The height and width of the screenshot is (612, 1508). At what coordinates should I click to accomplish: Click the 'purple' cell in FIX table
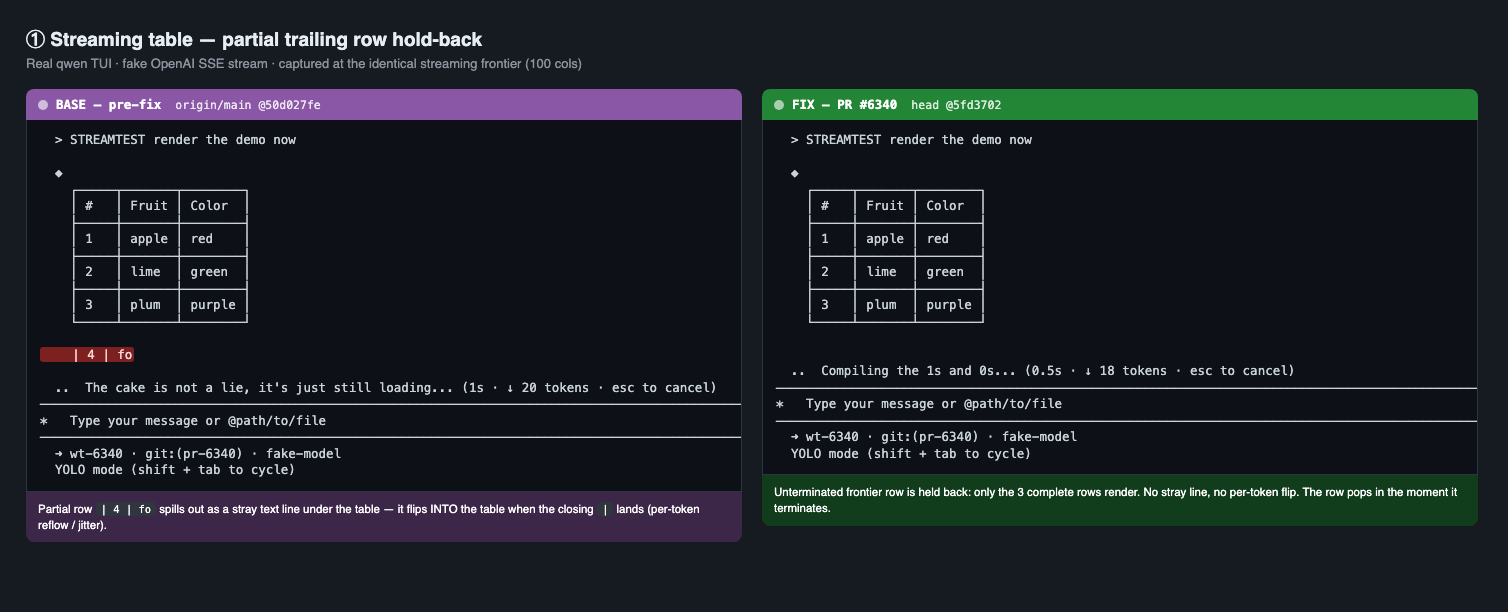click(x=949, y=304)
